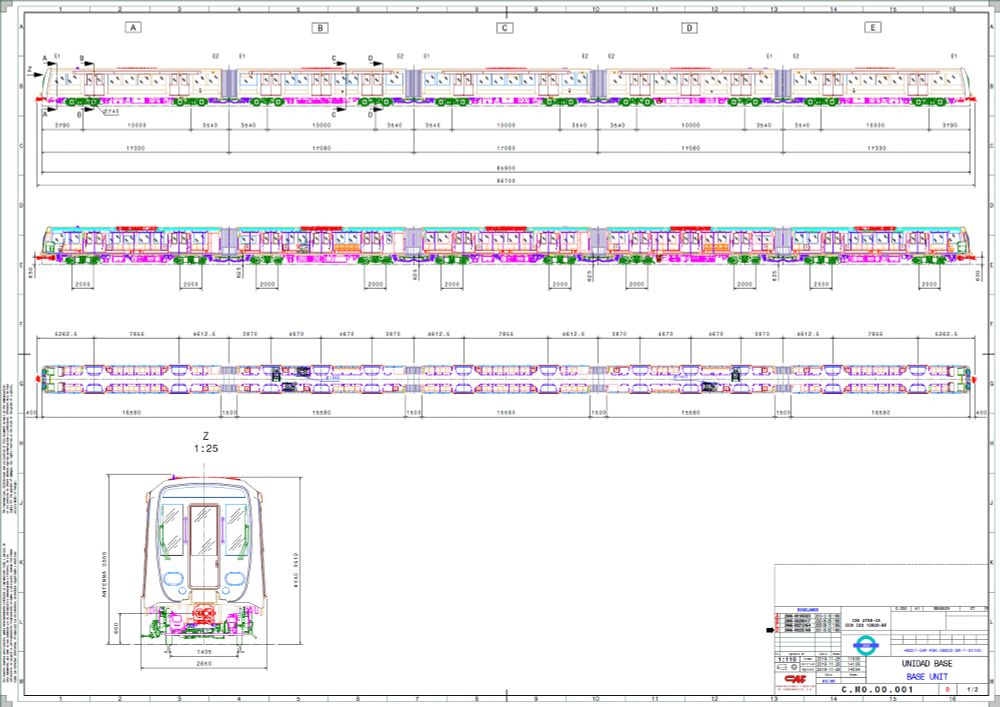Click the 17330 dimension under car E
The height and width of the screenshot is (707, 1000).
[x=876, y=148]
